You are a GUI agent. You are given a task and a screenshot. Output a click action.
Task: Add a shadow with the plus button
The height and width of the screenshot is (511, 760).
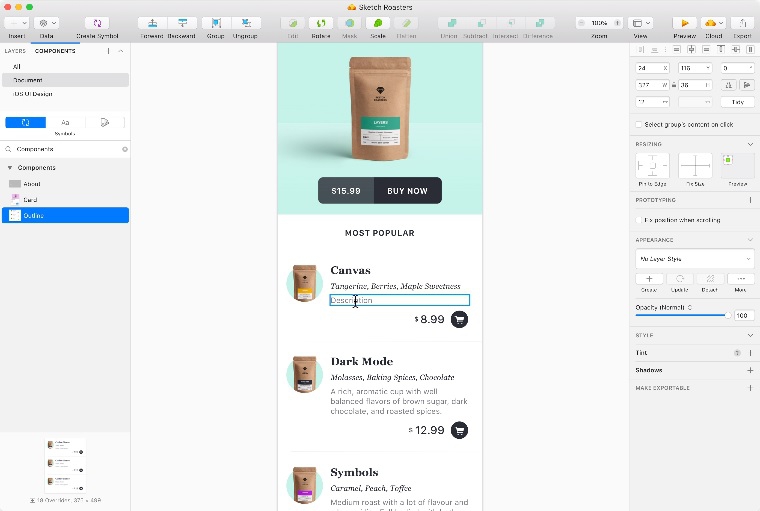coord(750,370)
